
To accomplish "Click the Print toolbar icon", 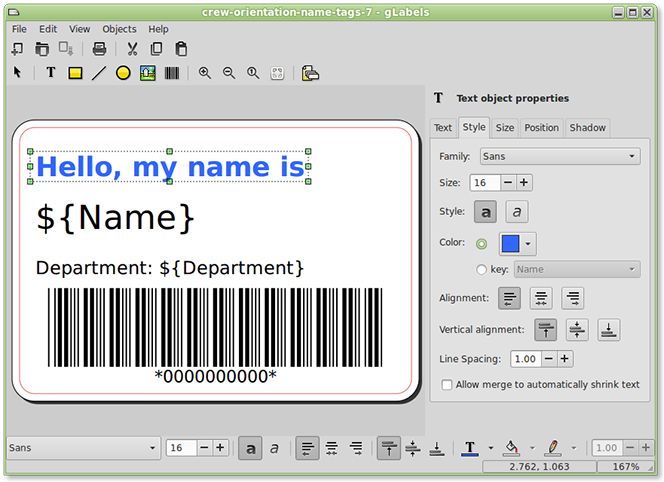I will pyautogui.click(x=100, y=49).
